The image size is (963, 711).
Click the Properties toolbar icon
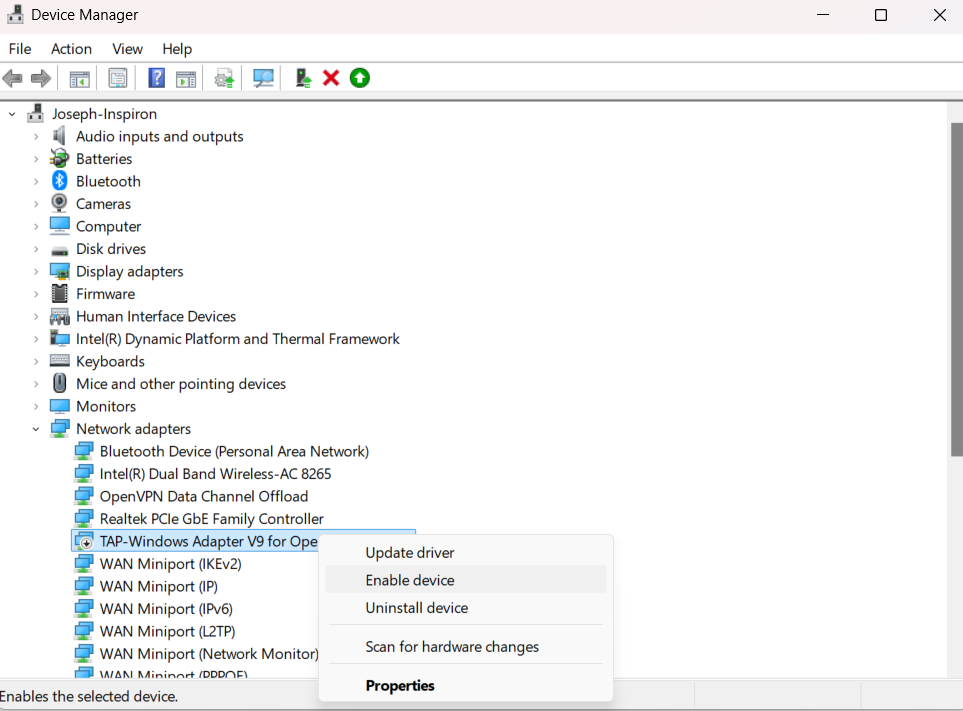(118, 78)
